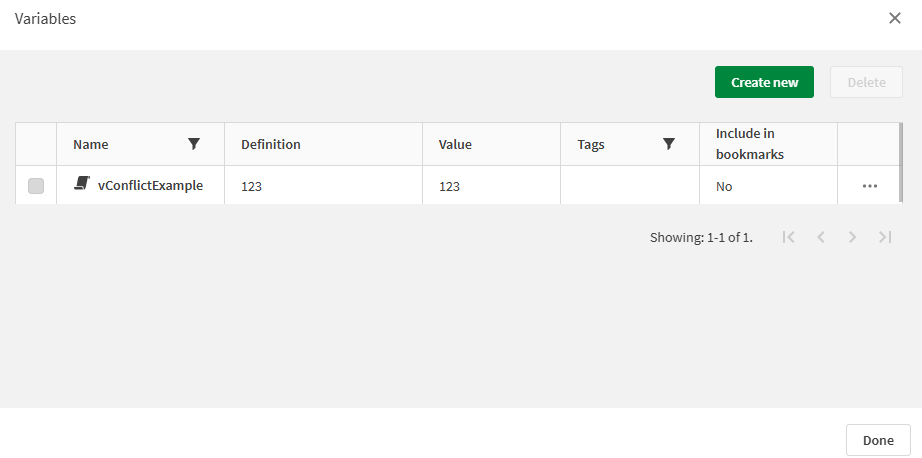This screenshot has height=458, width=922.
Task: Confirm with the Done button
Action: [878, 440]
